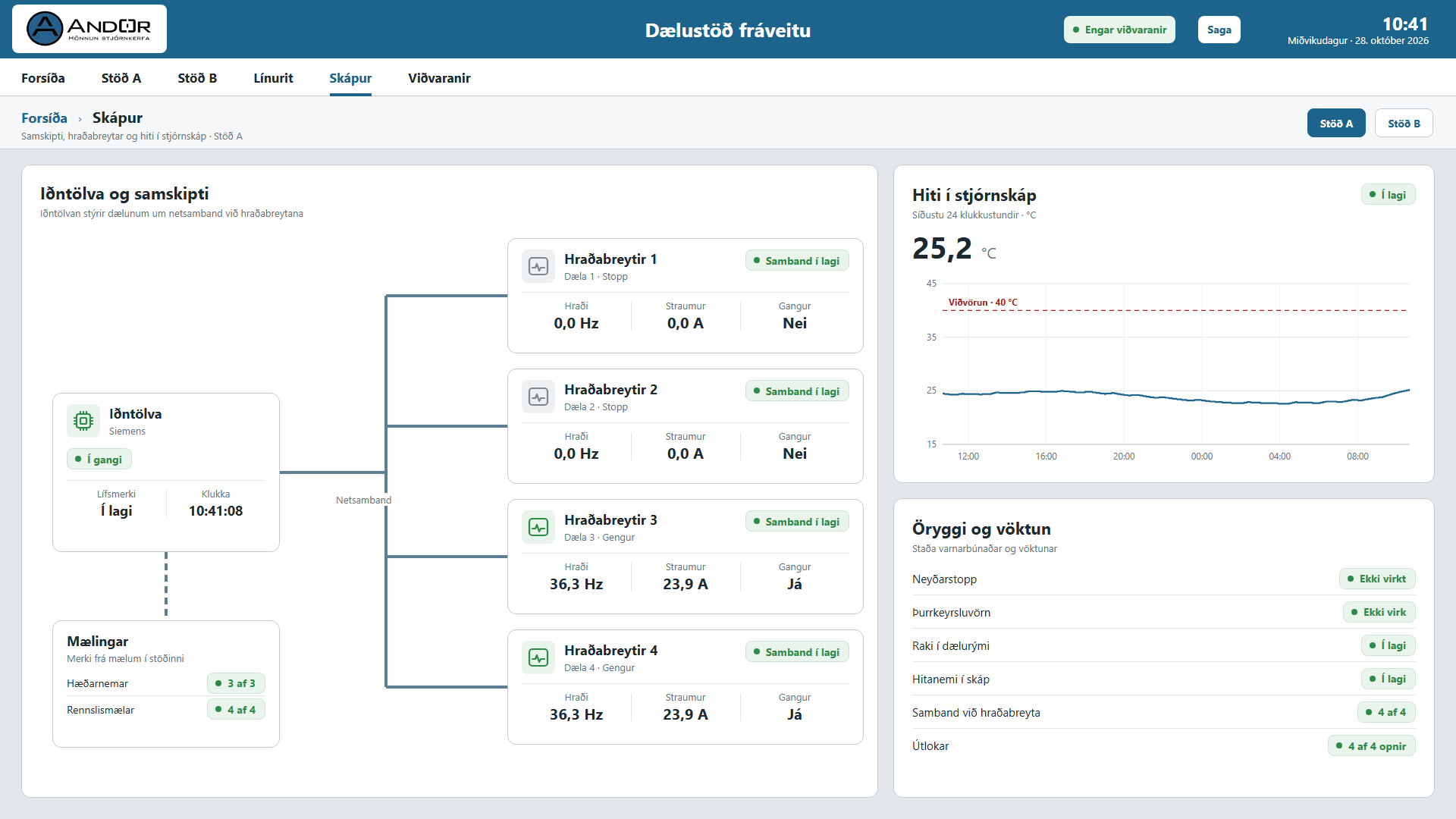Click the Klukka value 10:41:08
This screenshot has height=819, width=1456.
(216, 511)
